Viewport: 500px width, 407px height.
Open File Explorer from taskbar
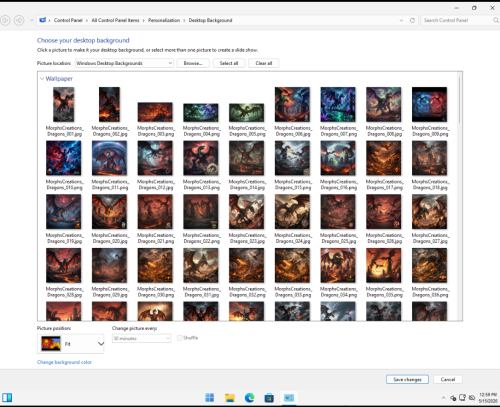point(230,397)
